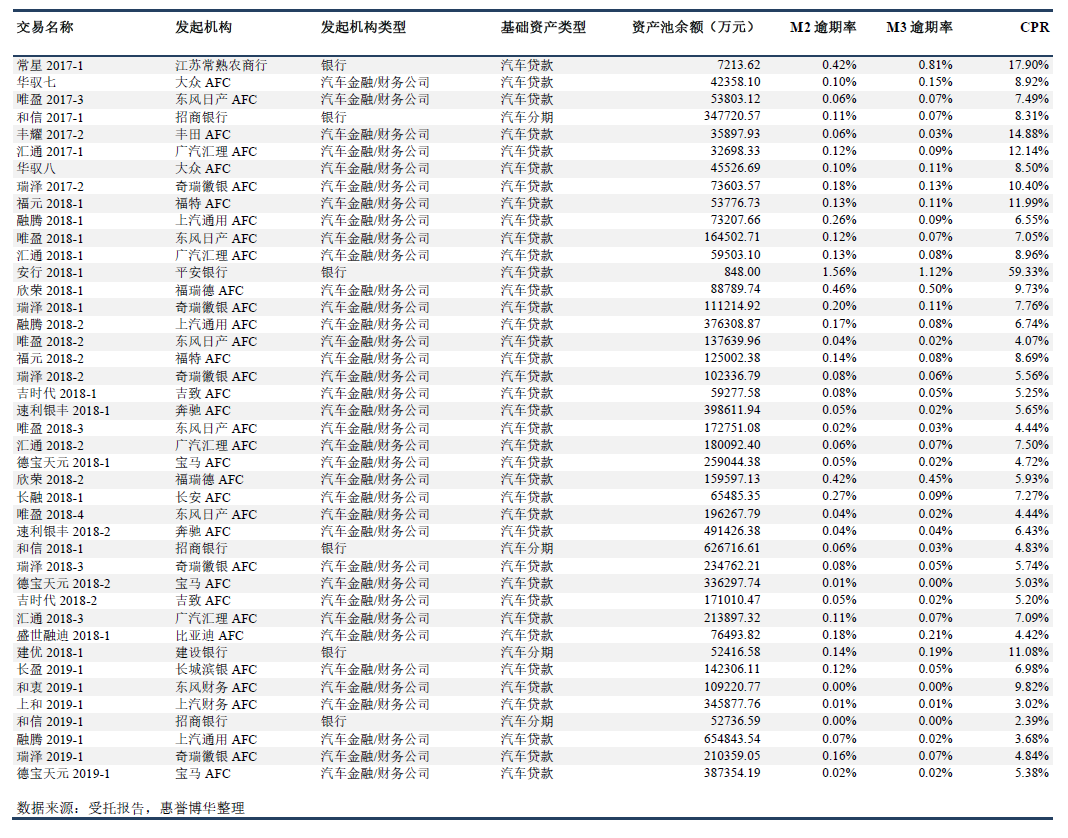This screenshot has width=1068, height=838.
Task: Click the 福元 2018-1 transaction name
Action: (50, 203)
